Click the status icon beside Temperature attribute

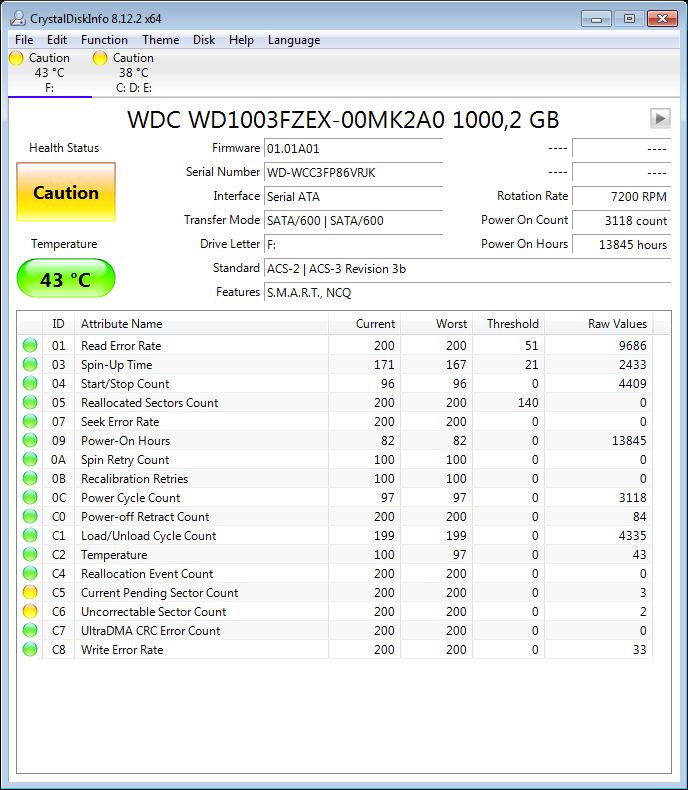coord(30,555)
